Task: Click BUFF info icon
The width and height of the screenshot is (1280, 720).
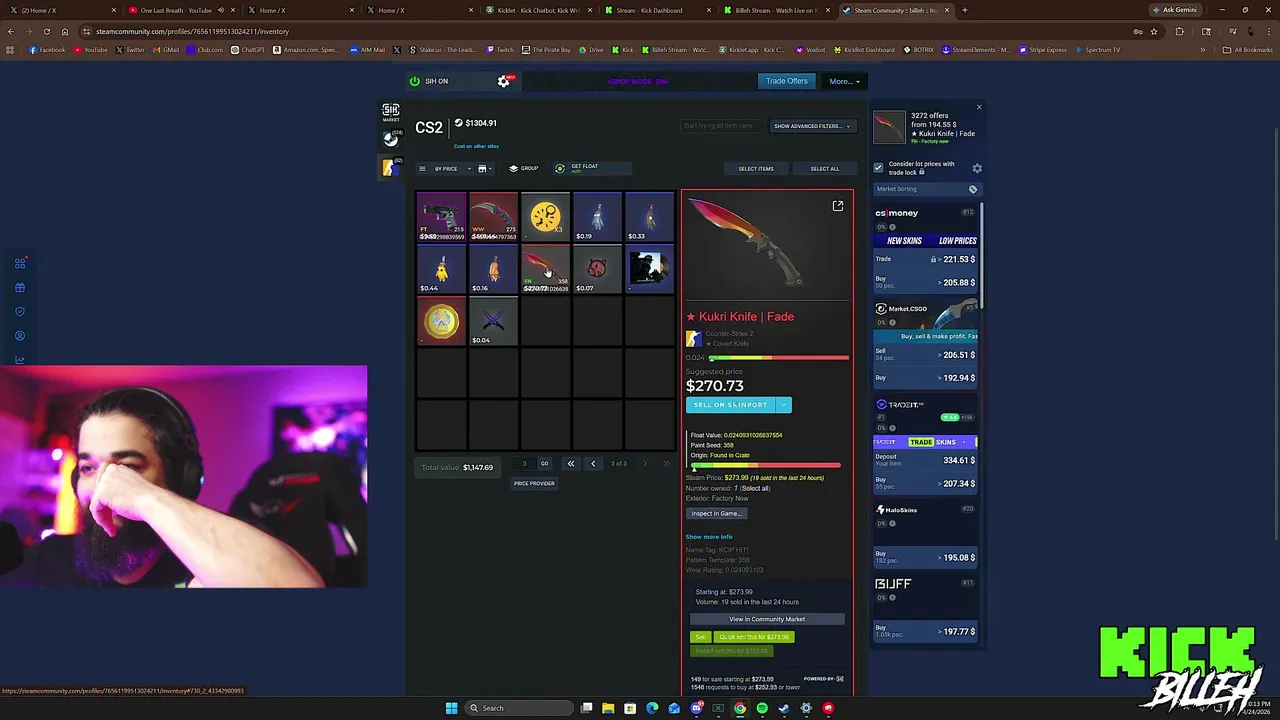Action: pos(892,598)
